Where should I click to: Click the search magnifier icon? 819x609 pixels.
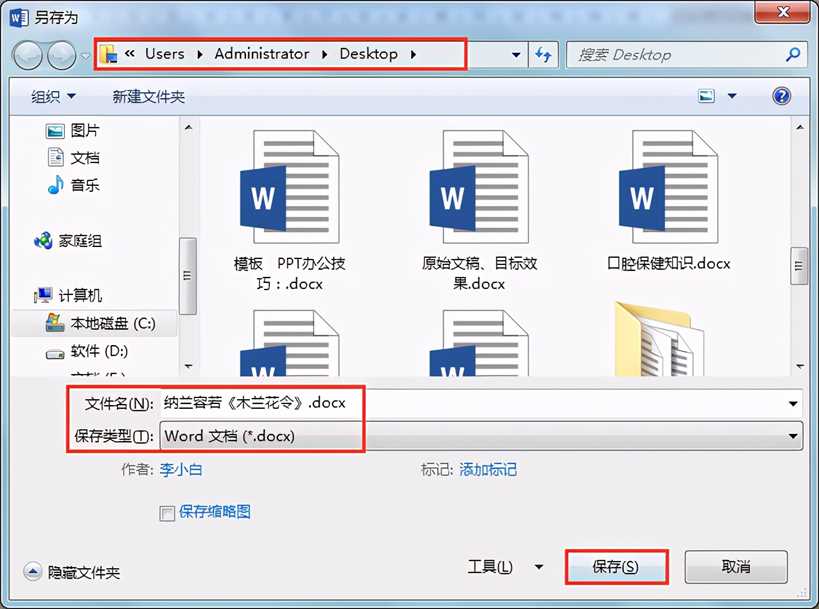pos(793,55)
